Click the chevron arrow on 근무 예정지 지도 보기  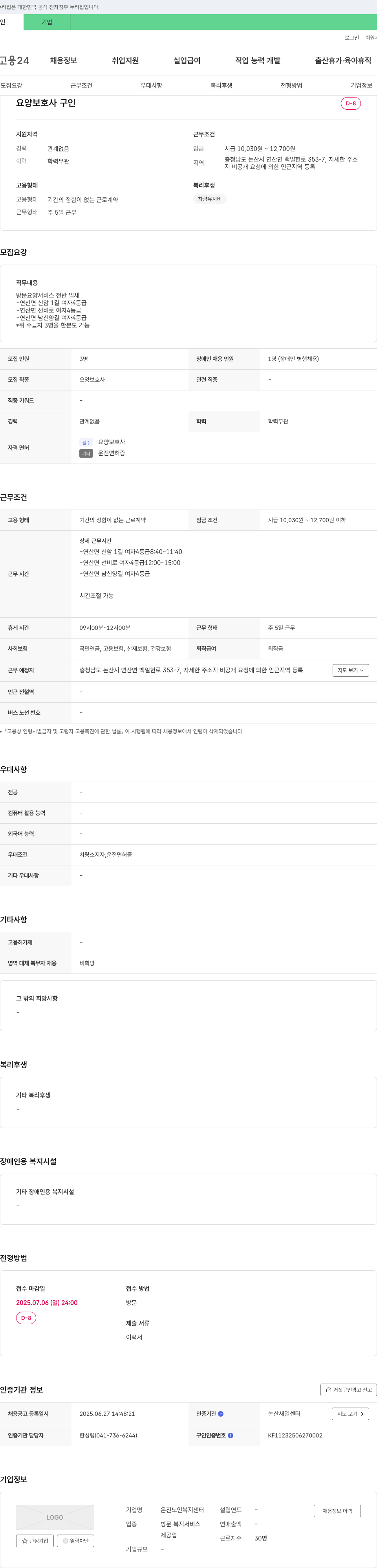(362, 670)
